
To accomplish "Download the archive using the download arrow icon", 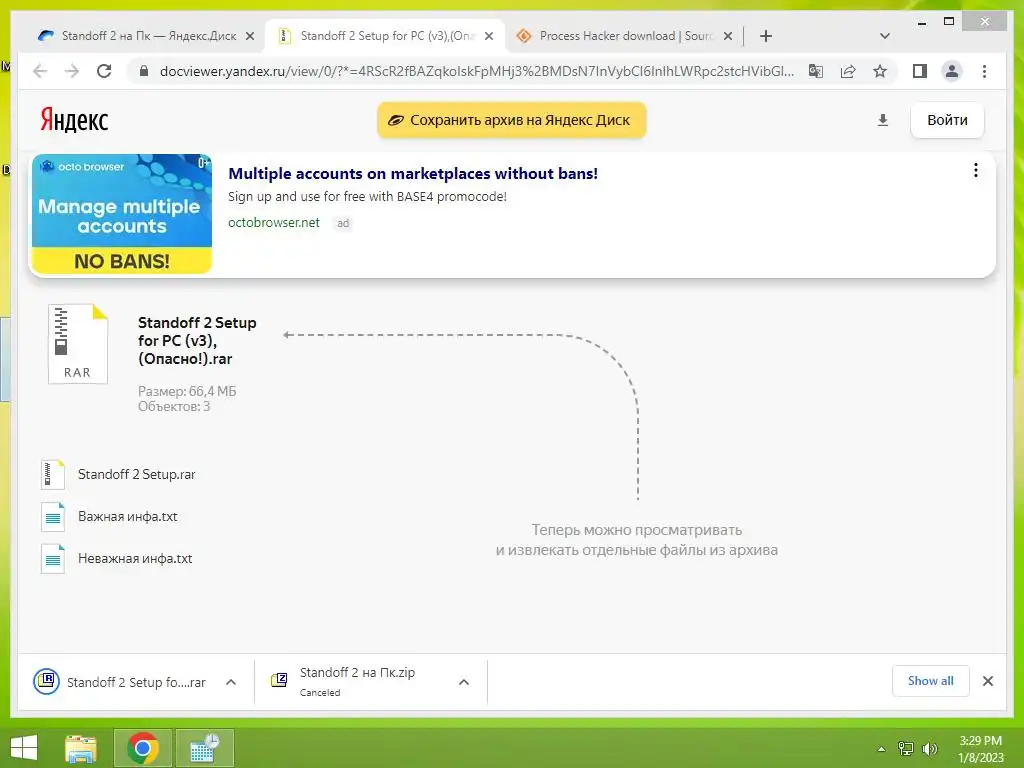I will click(882, 120).
